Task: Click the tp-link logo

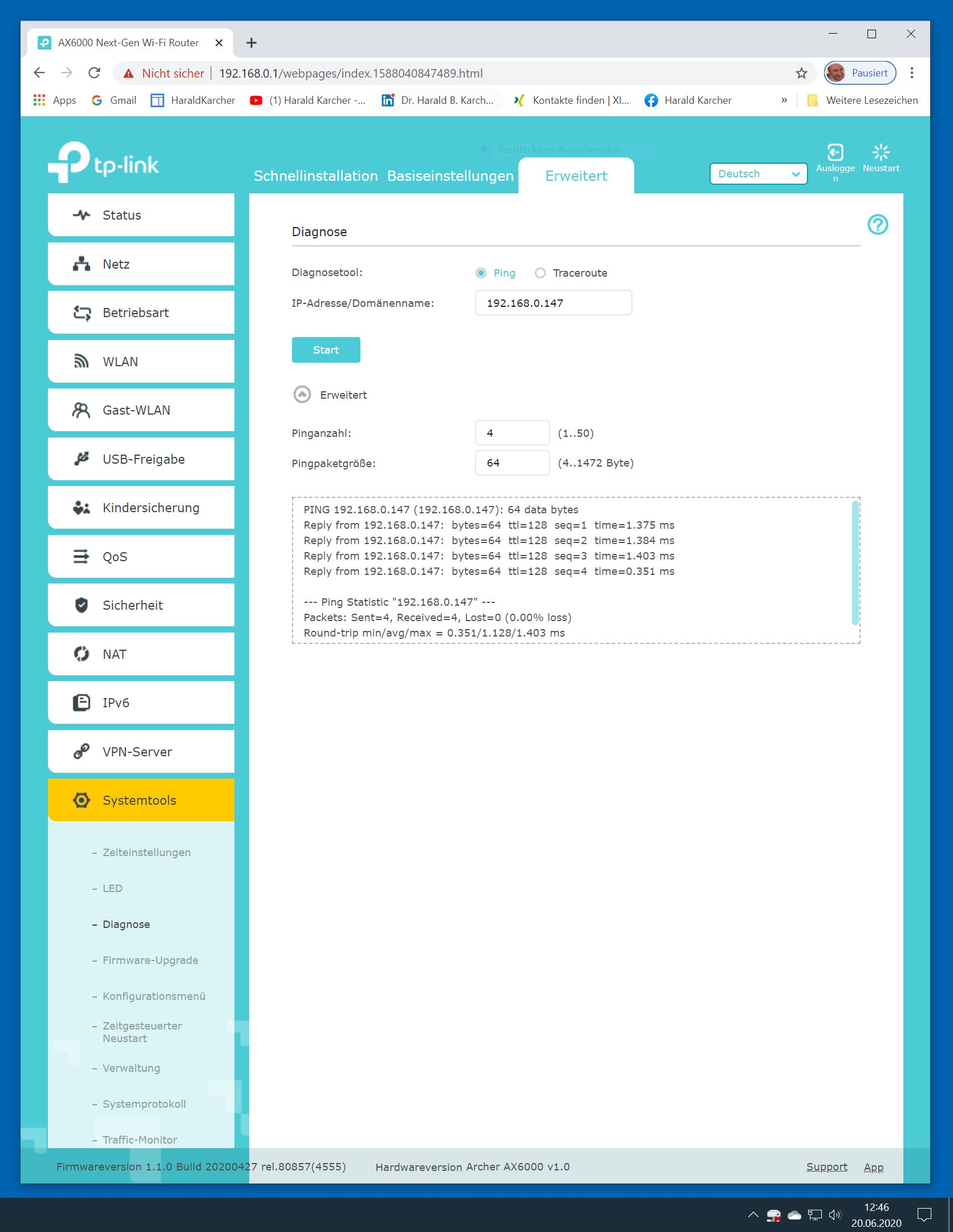Action: click(103, 163)
